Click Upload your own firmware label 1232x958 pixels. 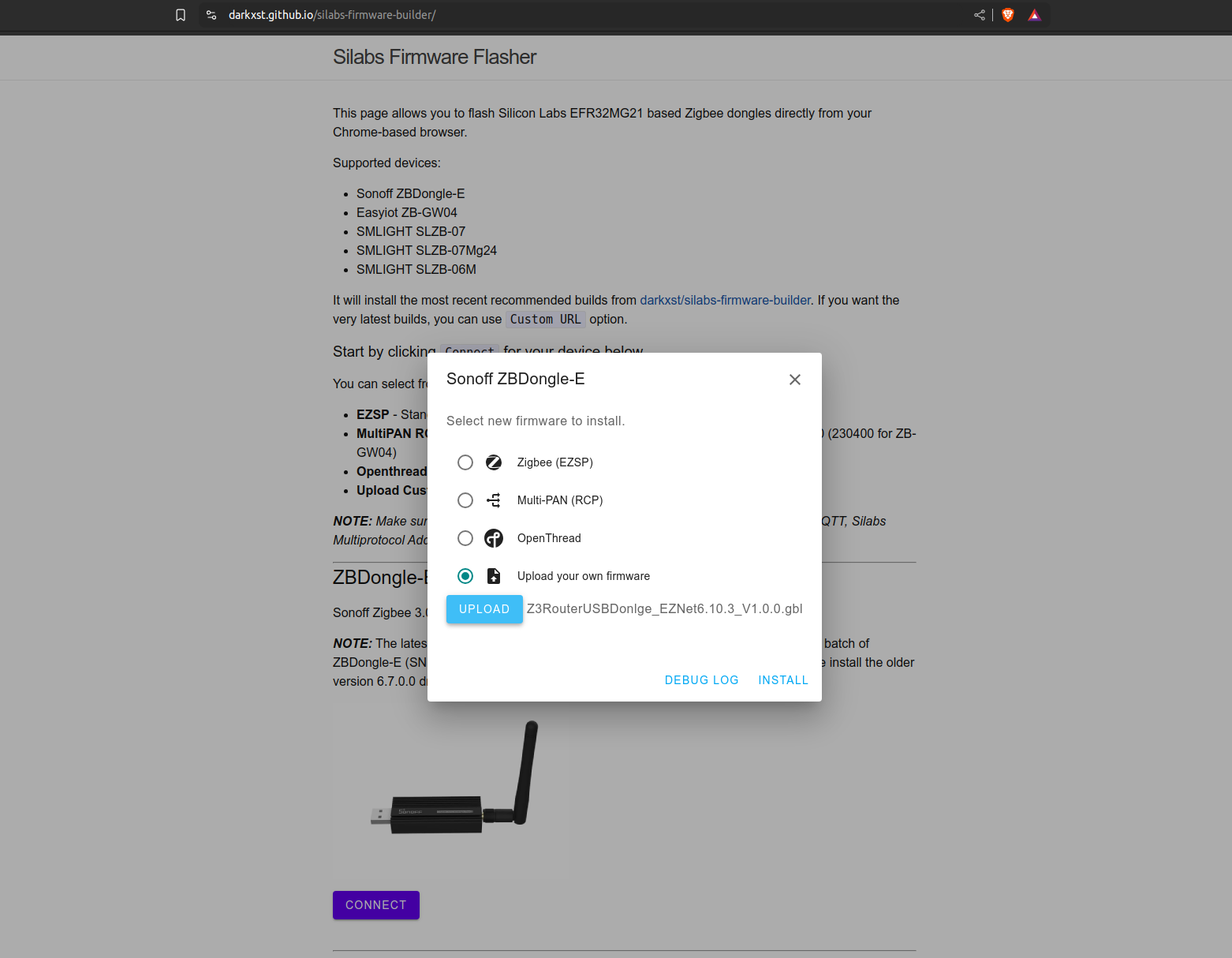pos(584,576)
